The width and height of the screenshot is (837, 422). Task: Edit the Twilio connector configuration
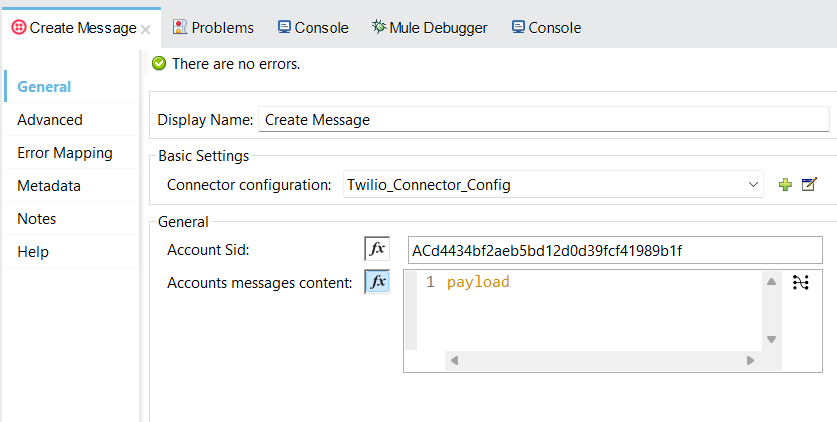809,185
